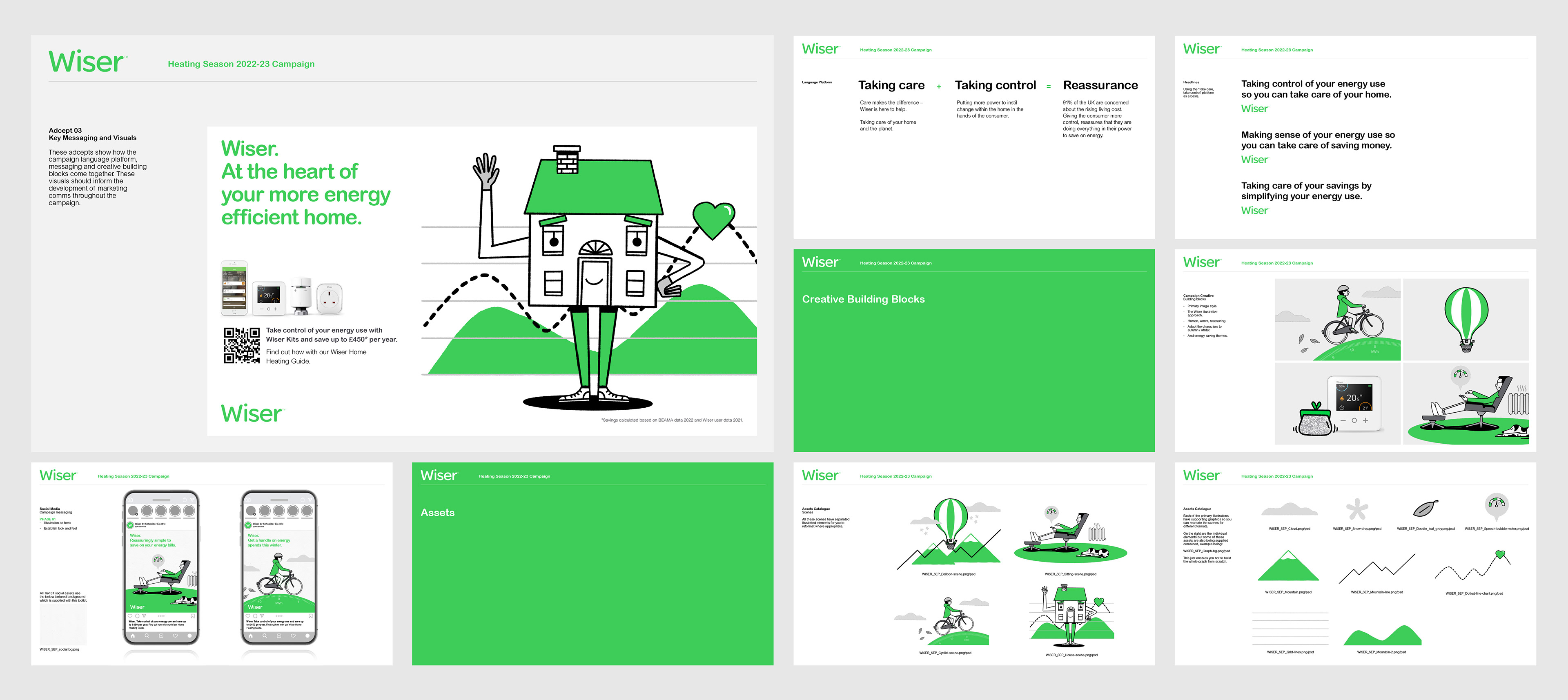
Task: Click the 'Reassuringly simple to save' post text on the left phone
Action: pyautogui.click(x=153, y=543)
